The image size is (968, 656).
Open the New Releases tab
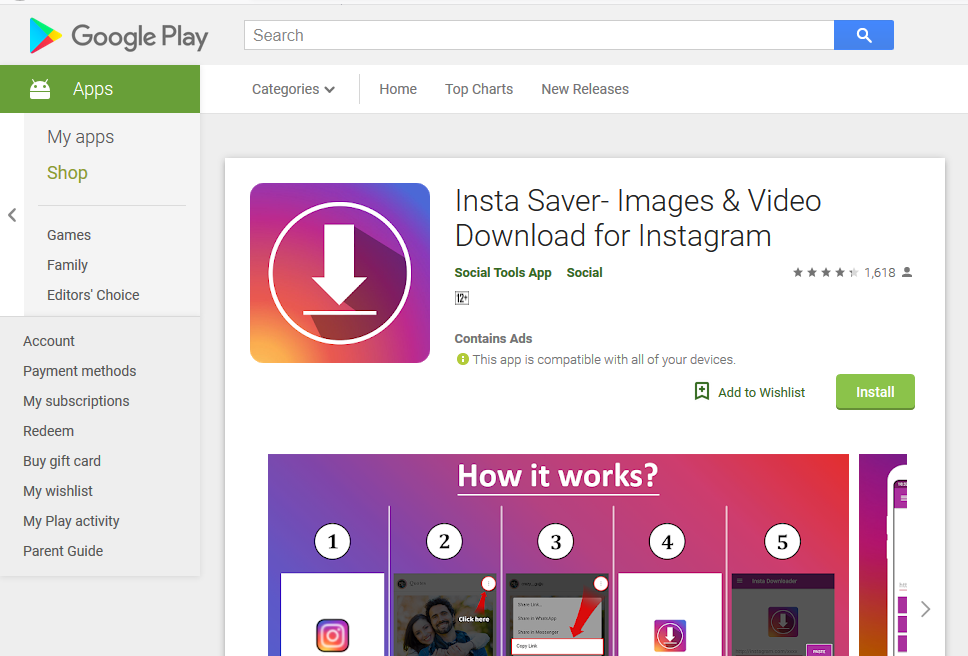pyautogui.click(x=585, y=89)
